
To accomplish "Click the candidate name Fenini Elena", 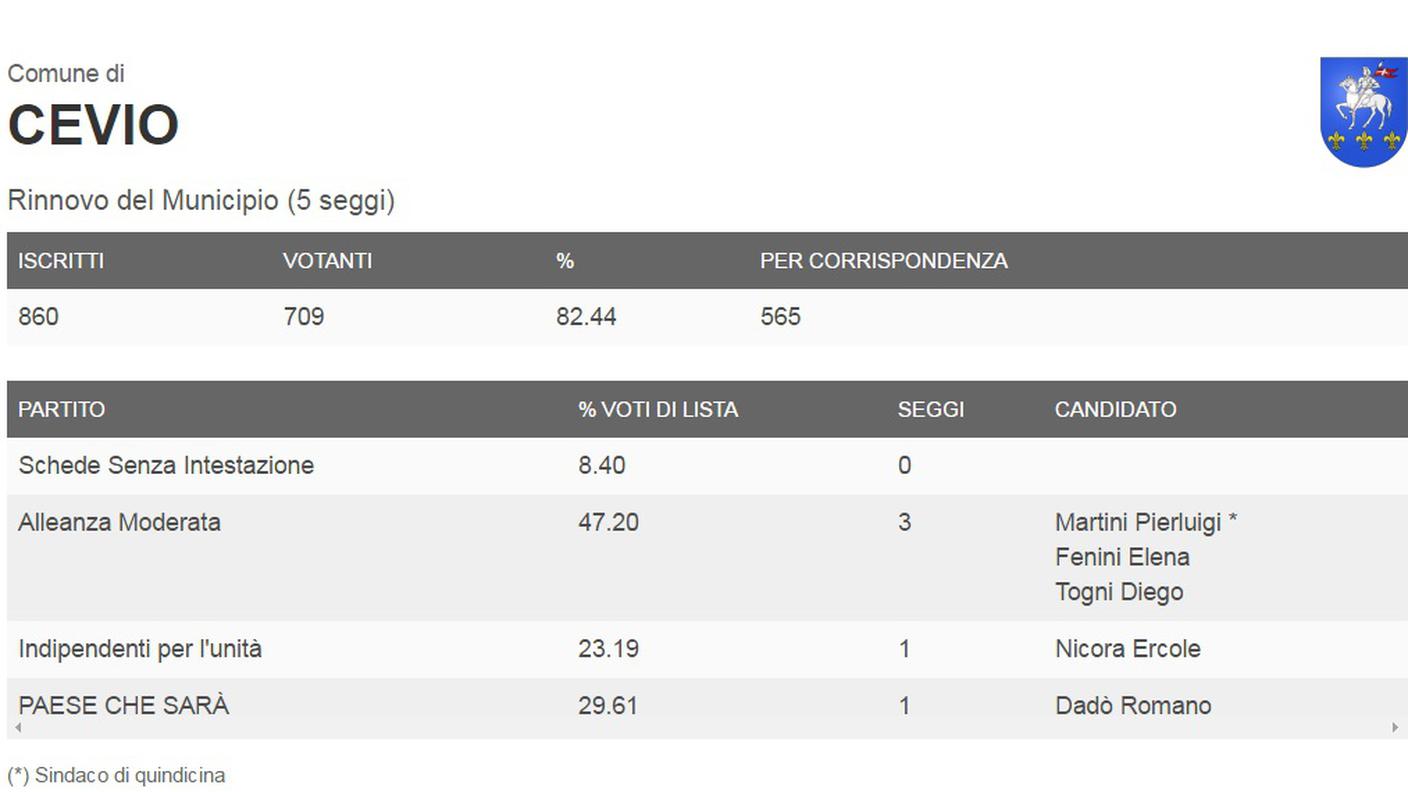I will (1122, 557).
